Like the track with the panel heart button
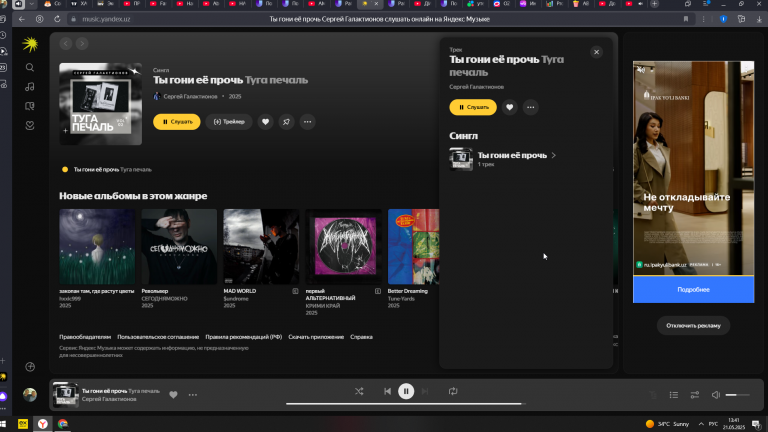Image resolution: width=768 pixels, height=432 pixels. [509, 107]
